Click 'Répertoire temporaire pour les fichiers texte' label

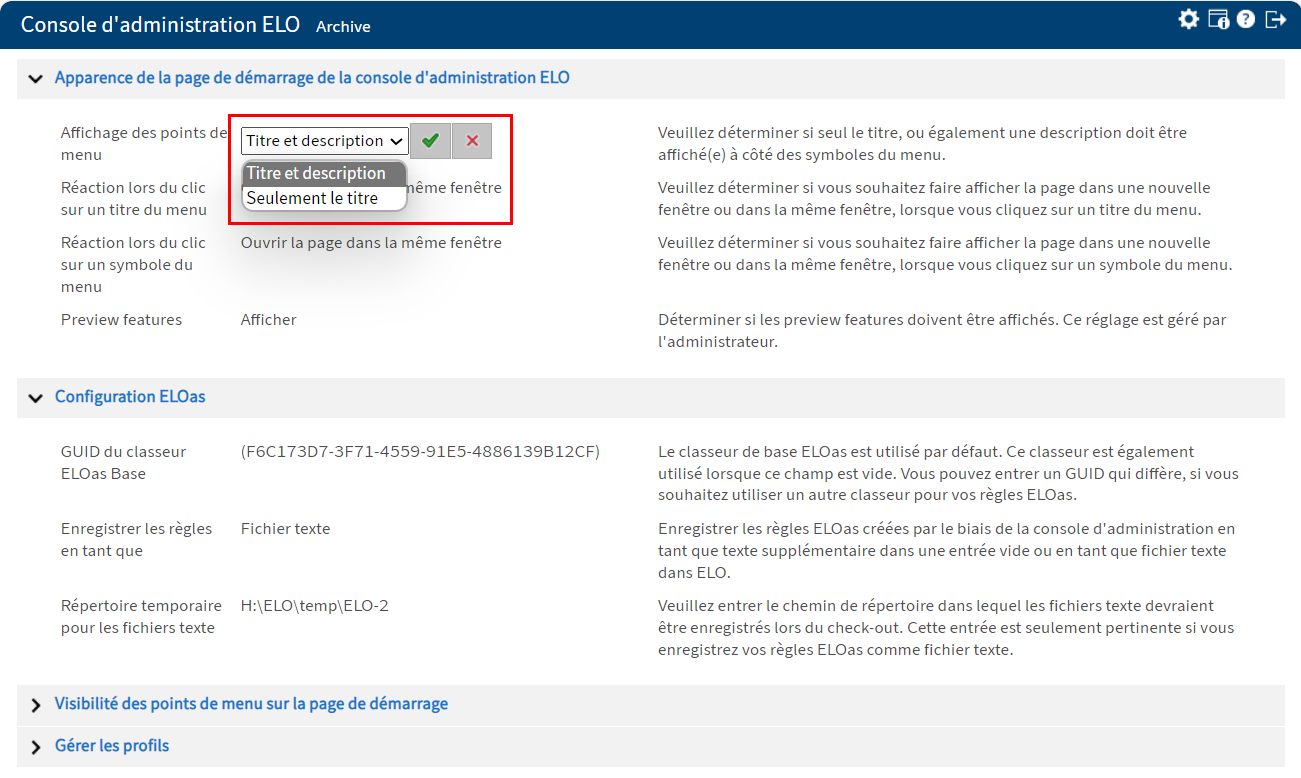[x=141, y=617]
